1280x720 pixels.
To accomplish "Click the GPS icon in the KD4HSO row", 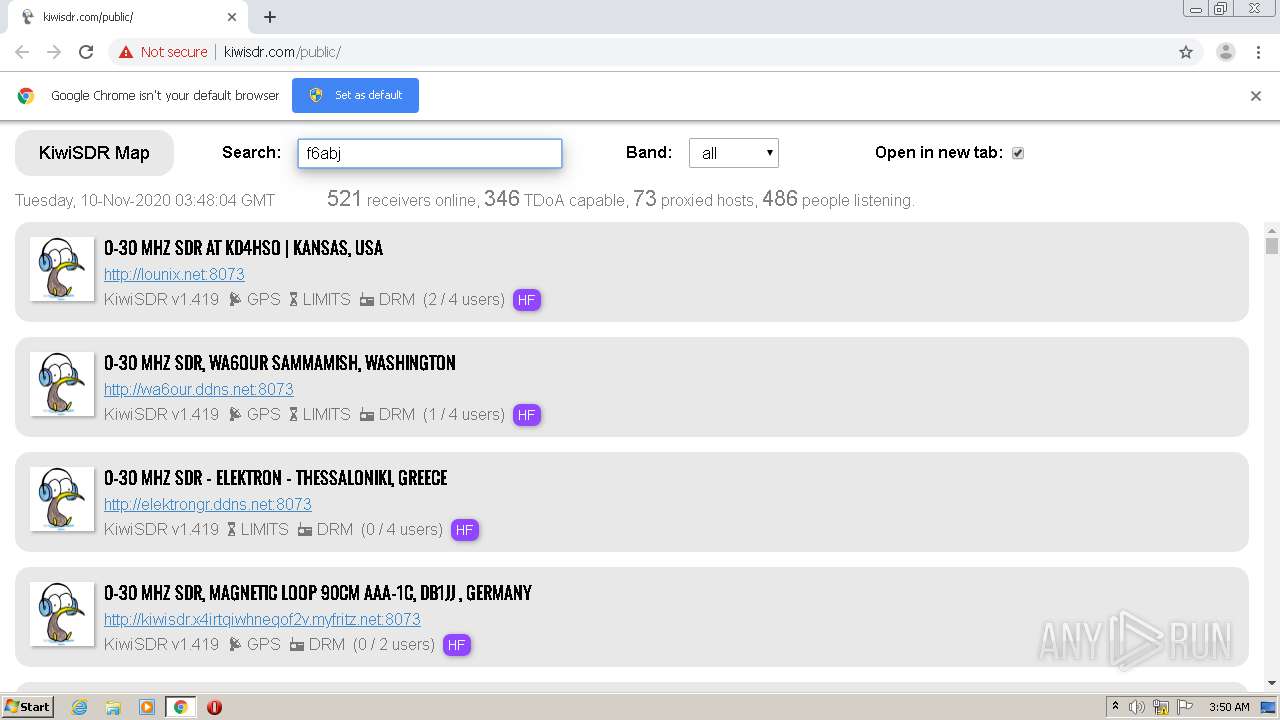I will (x=235, y=300).
